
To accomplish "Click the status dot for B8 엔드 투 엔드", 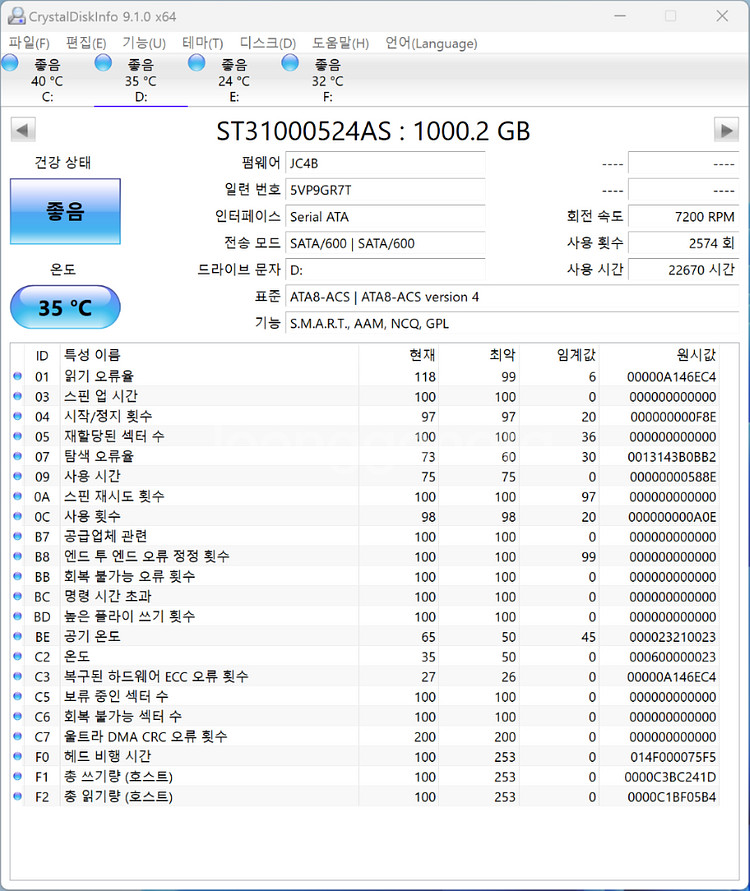I will click(18, 556).
